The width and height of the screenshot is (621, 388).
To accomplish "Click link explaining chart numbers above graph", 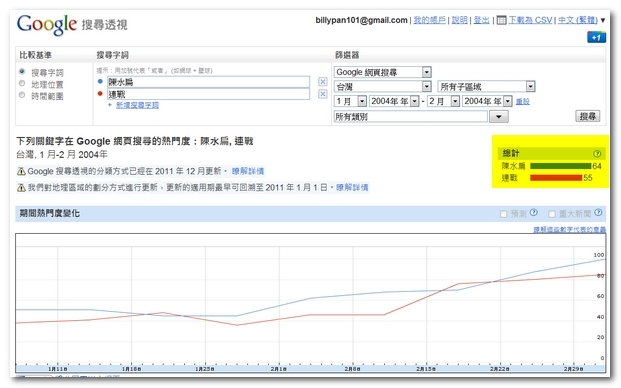I will (x=570, y=229).
